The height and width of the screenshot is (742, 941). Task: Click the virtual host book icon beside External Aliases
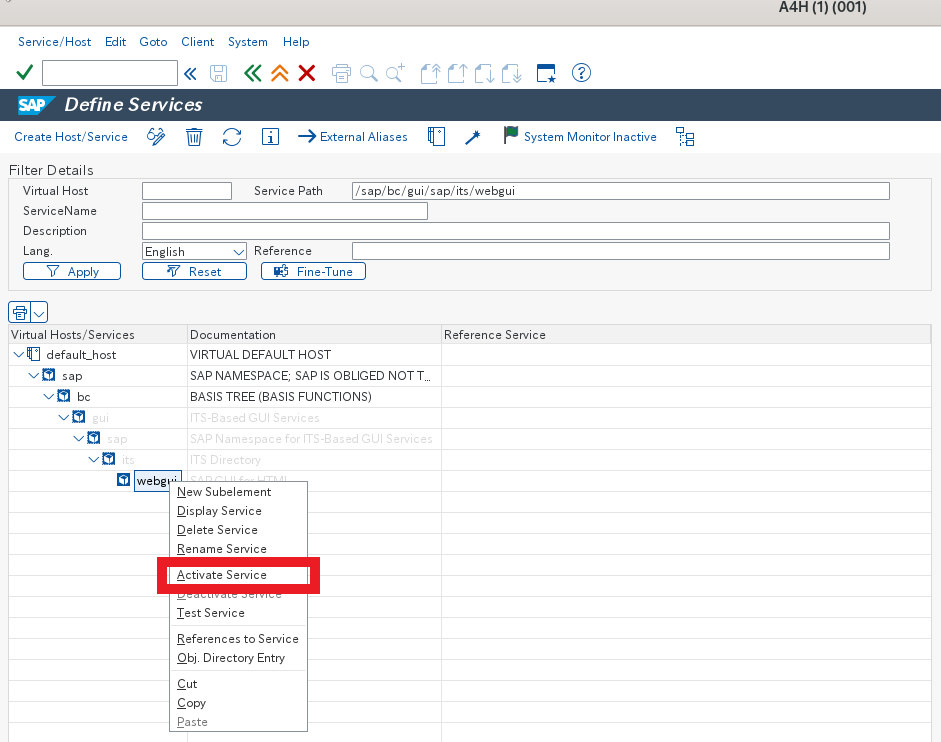pos(436,137)
